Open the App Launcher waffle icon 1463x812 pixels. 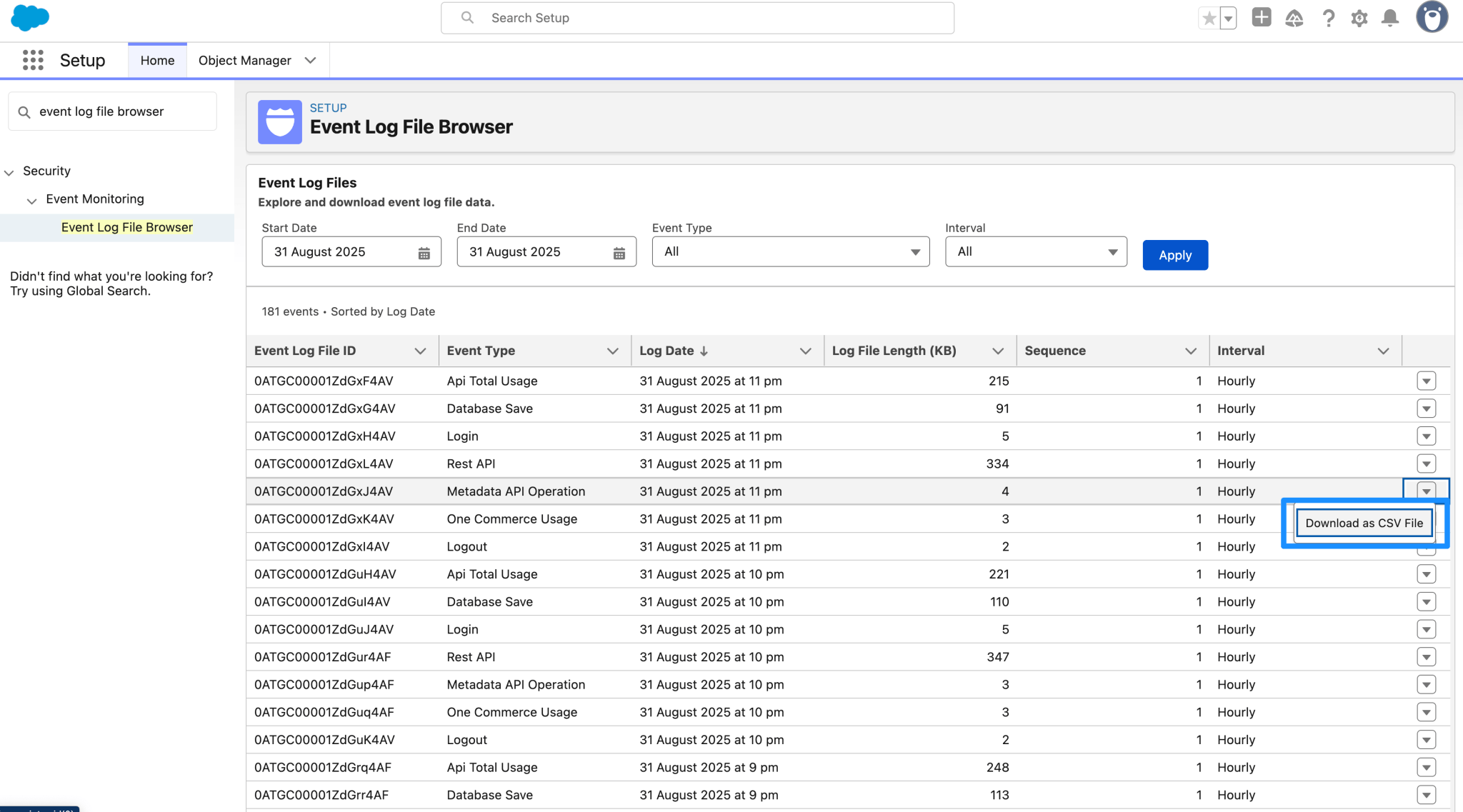pyautogui.click(x=32, y=60)
